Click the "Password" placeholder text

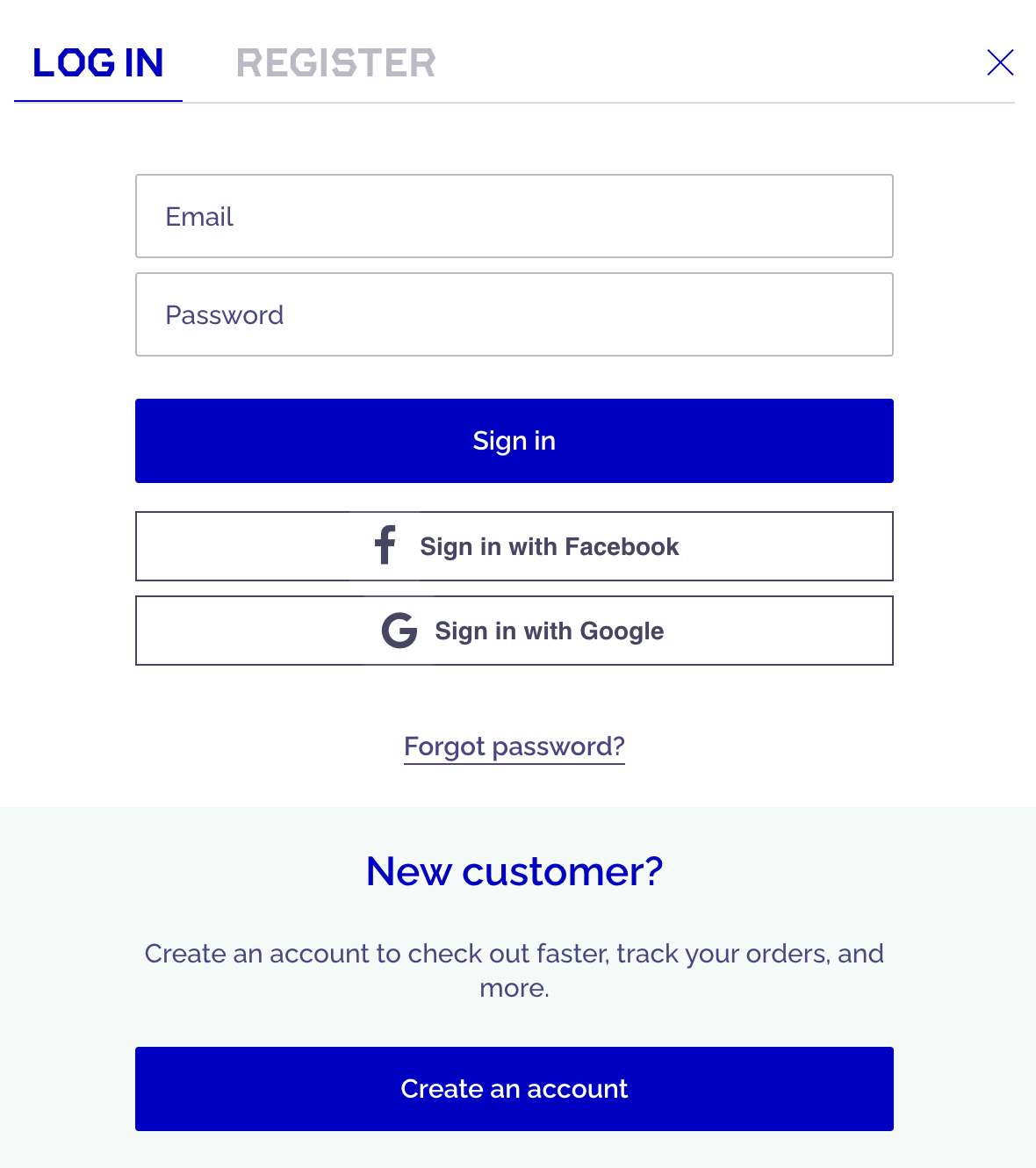[225, 315]
